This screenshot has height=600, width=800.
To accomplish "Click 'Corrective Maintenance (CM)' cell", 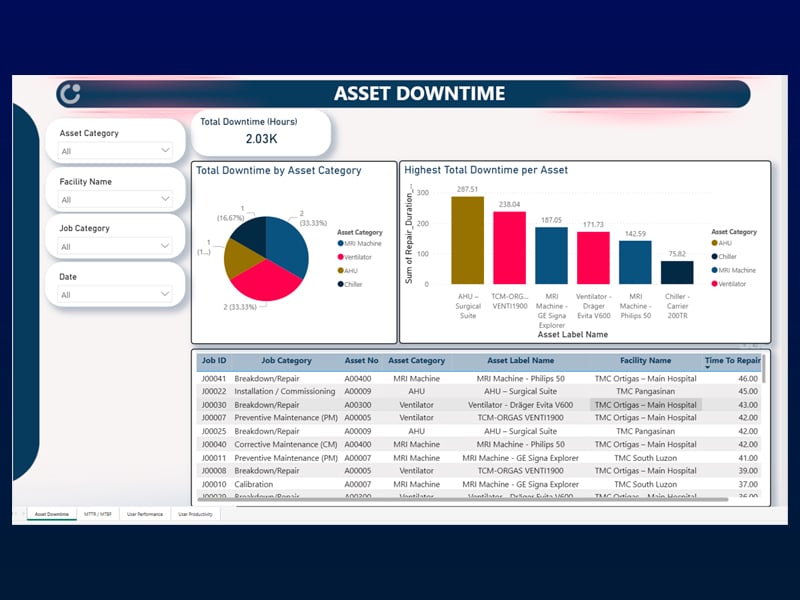I will [286, 444].
